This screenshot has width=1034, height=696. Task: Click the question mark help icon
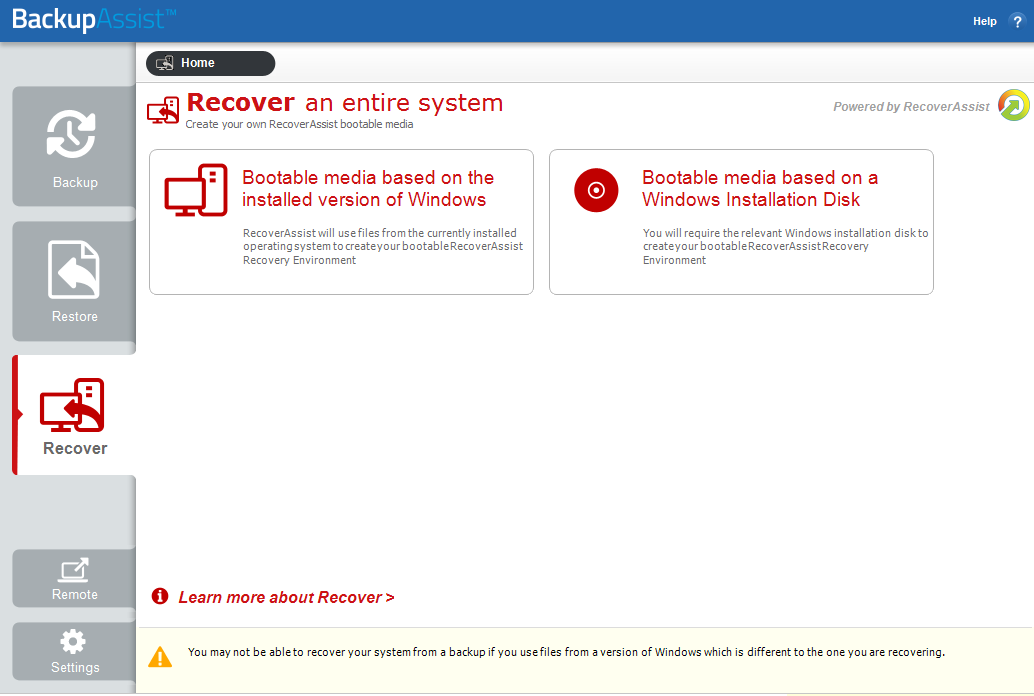[x=1017, y=21]
